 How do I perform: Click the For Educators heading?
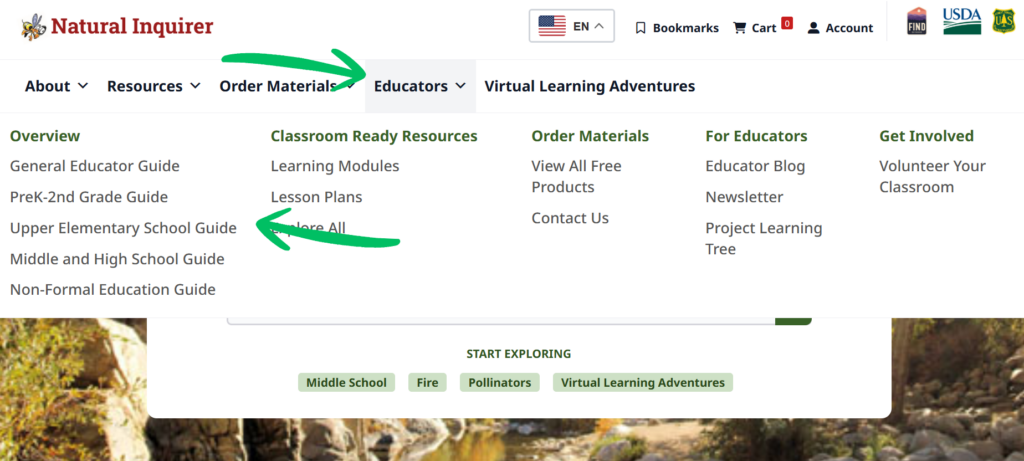coord(756,136)
